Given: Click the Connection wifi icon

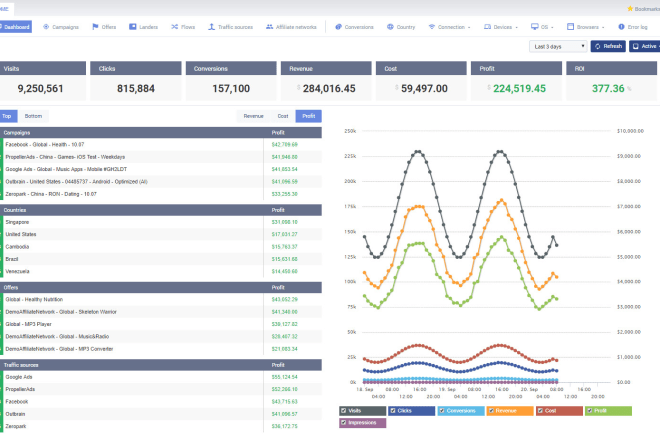Looking at the screenshot, I should [x=431, y=27].
